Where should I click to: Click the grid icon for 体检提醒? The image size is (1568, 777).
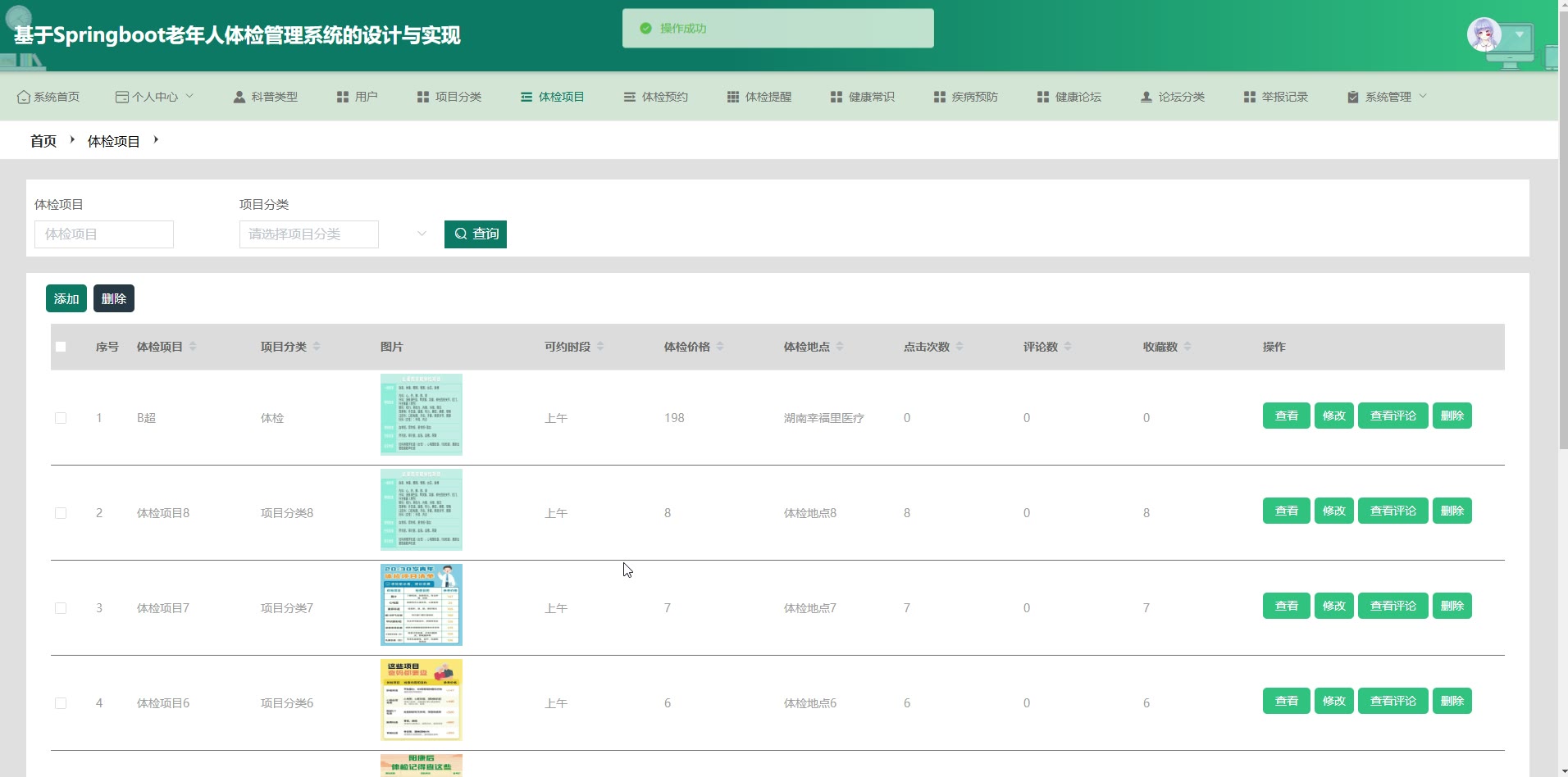click(733, 97)
